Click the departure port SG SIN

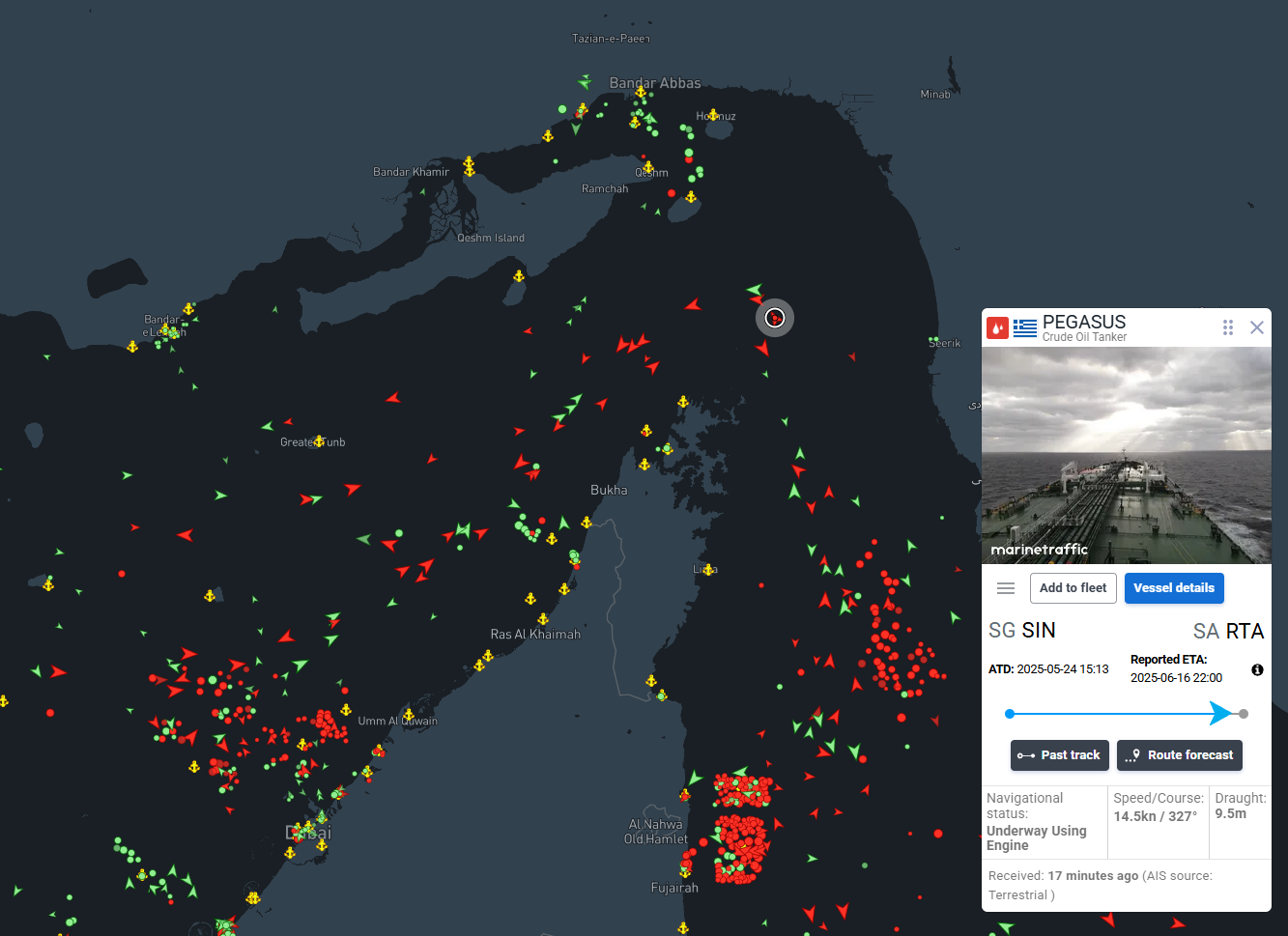pyautogui.click(x=1022, y=631)
